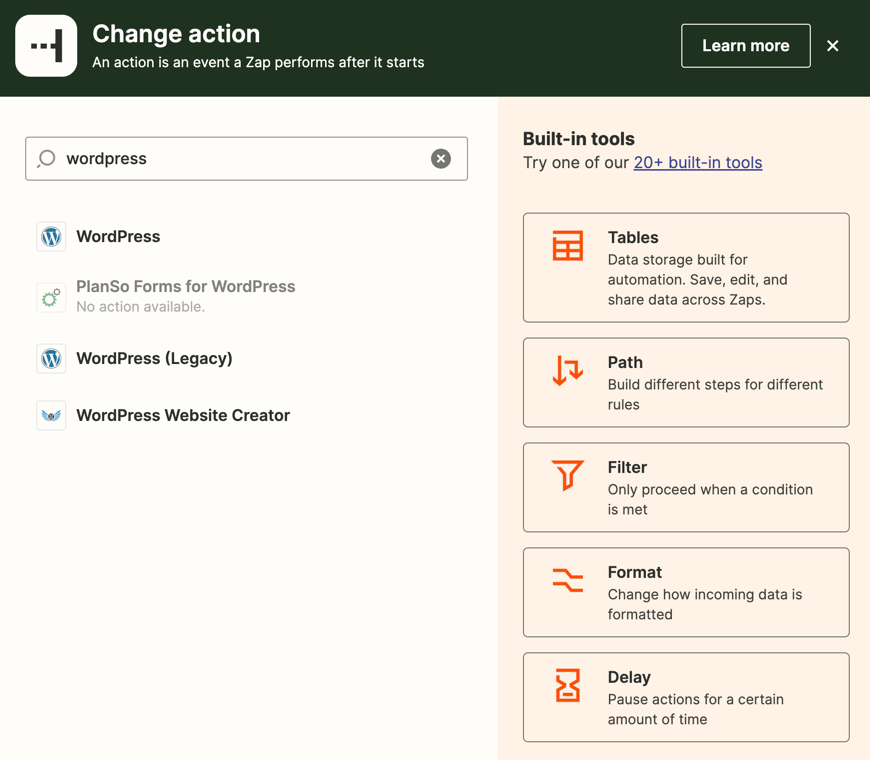Click 'Pause actions for a certain amount' text

(696, 709)
